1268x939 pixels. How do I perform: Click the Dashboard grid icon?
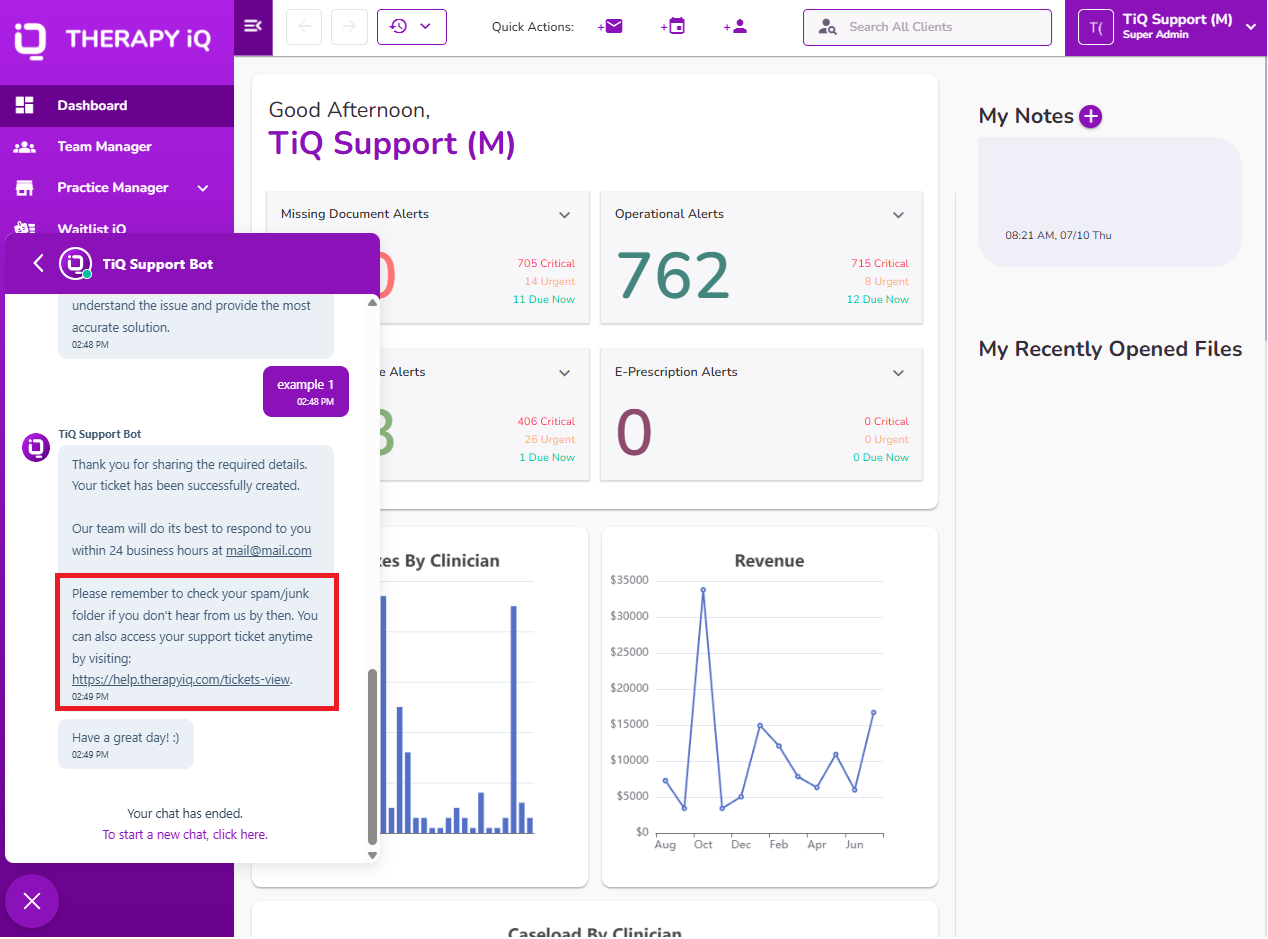pos(25,105)
